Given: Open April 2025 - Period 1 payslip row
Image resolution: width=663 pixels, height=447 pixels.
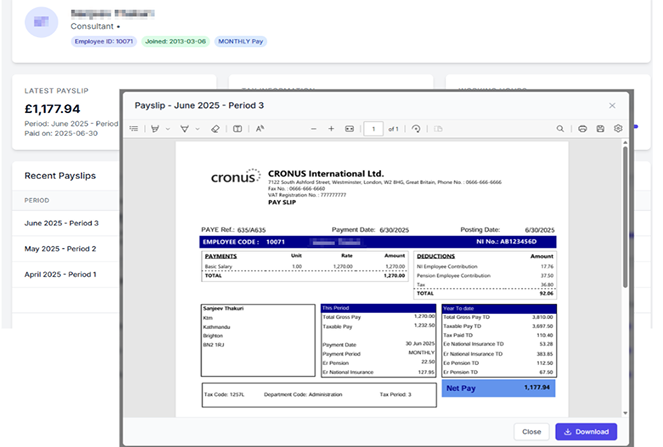Looking at the screenshot, I should [x=66, y=274].
